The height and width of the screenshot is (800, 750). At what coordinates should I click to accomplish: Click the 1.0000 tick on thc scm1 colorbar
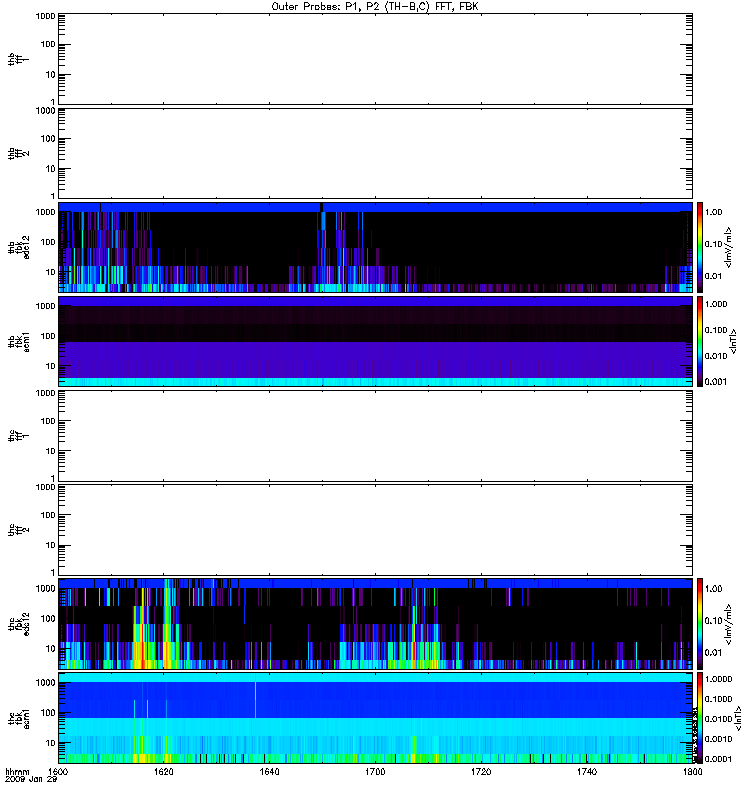point(718,679)
